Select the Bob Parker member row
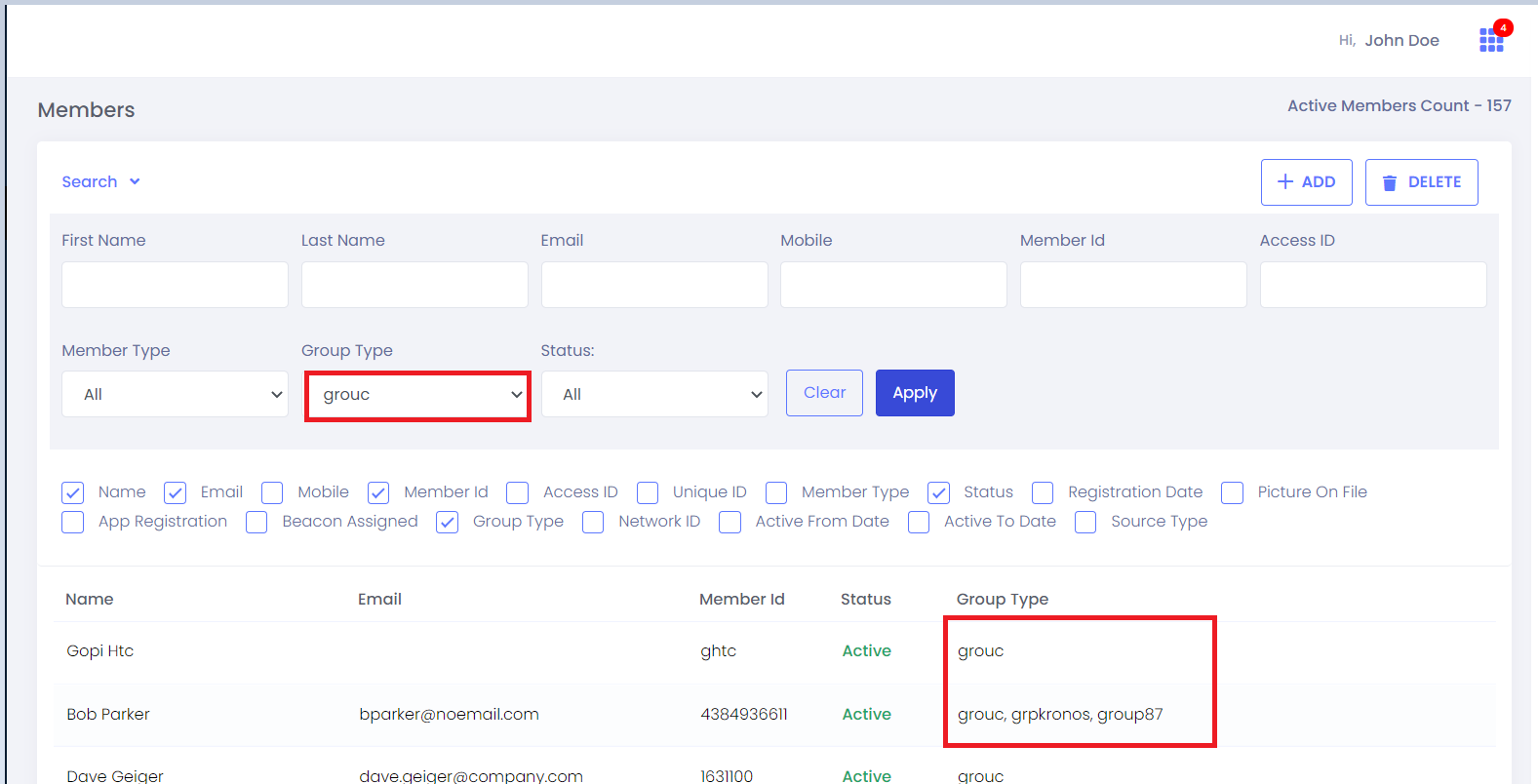Viewport: 1538px width, 784px height. 774,715
